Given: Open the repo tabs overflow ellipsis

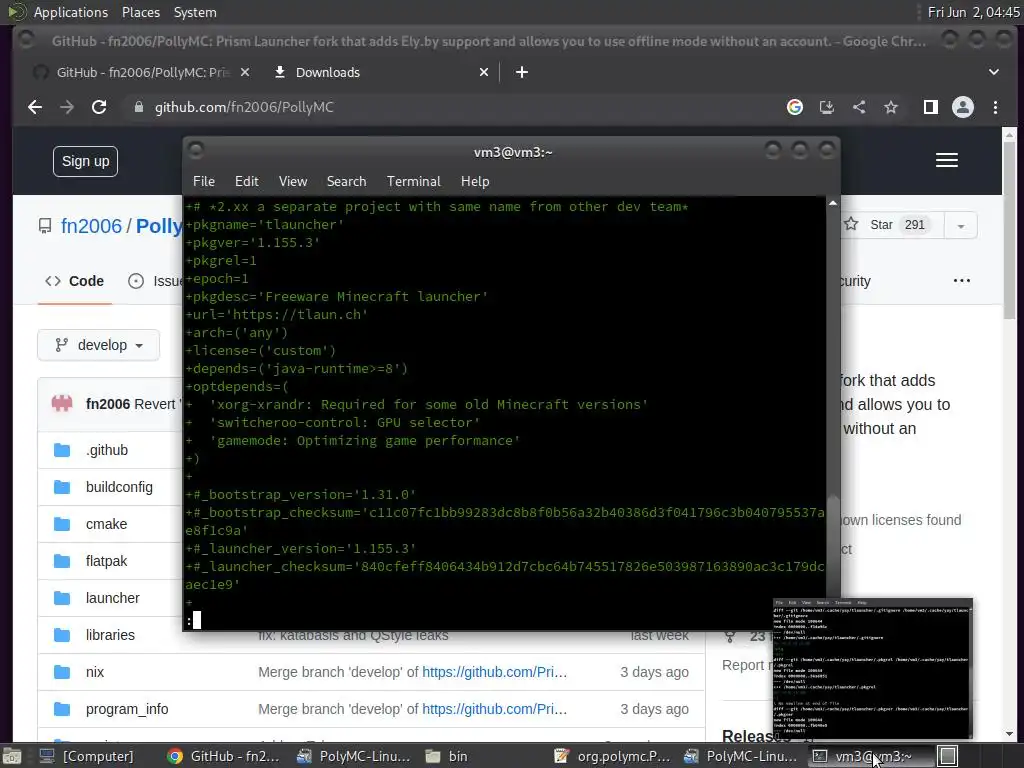Looking at the screenshot, I should [x=961, y=281].
